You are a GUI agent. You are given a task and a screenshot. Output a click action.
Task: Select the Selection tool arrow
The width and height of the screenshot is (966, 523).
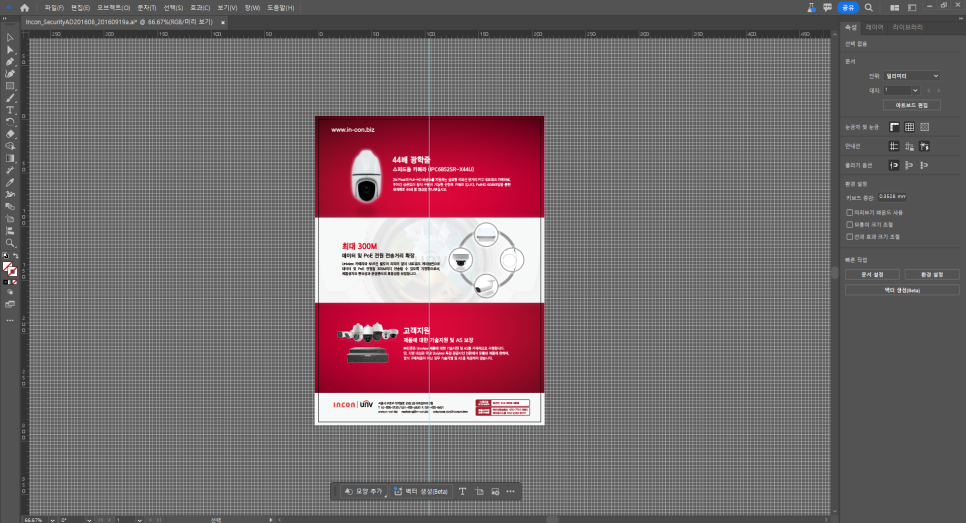10,38
